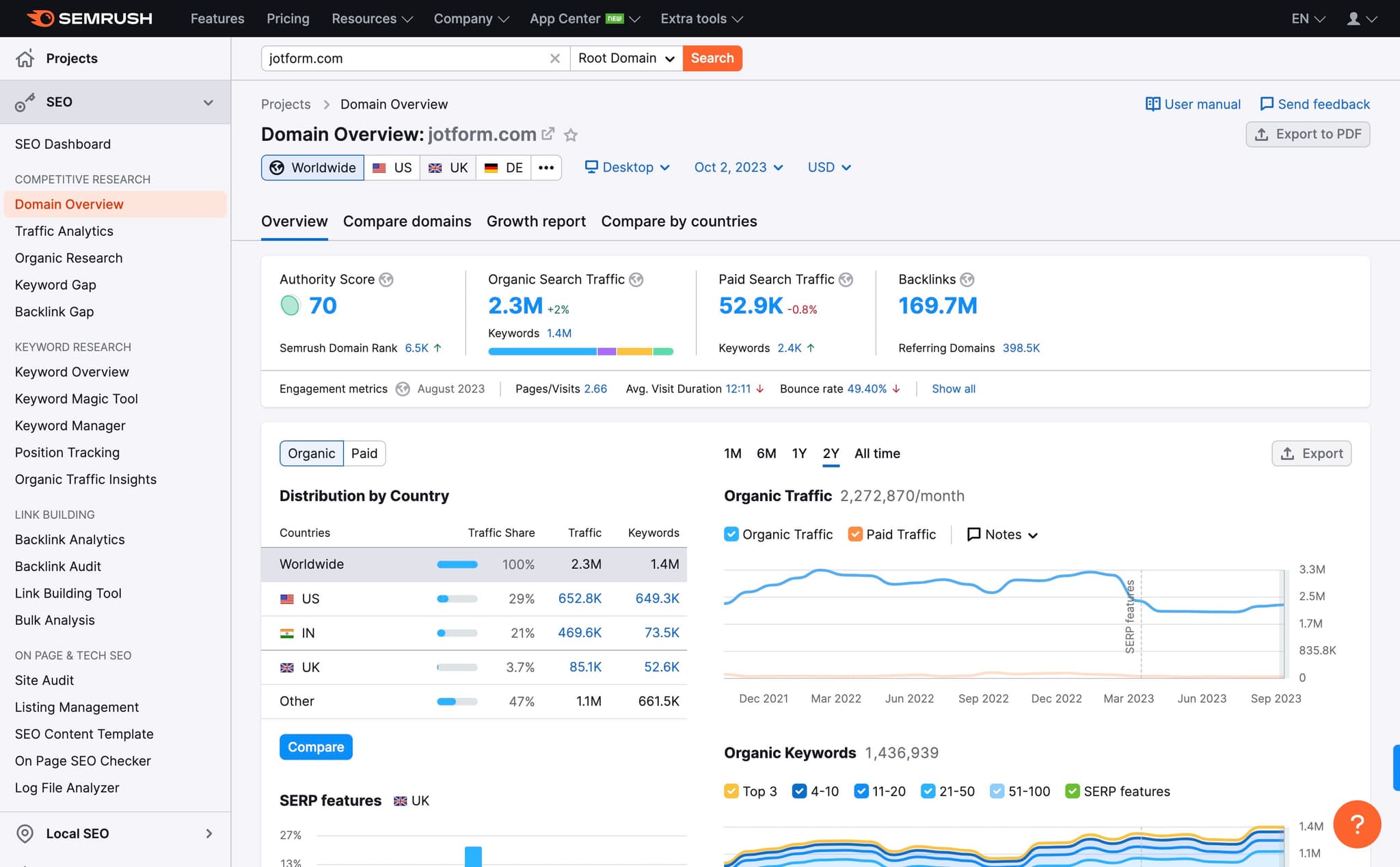Open the Resources dropdown menu
Image resolution: width=1400 pixels, height=867 pixels.
click(x=372, y=18)
